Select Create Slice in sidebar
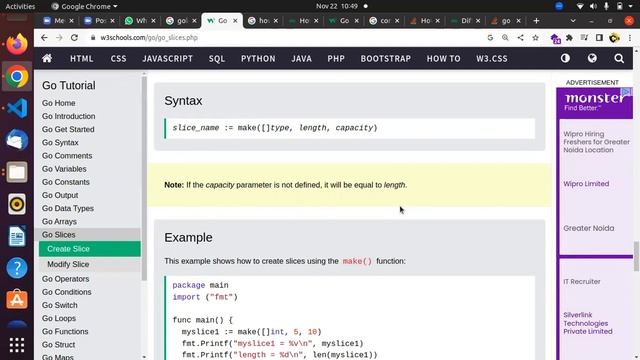 pos(89,249)
